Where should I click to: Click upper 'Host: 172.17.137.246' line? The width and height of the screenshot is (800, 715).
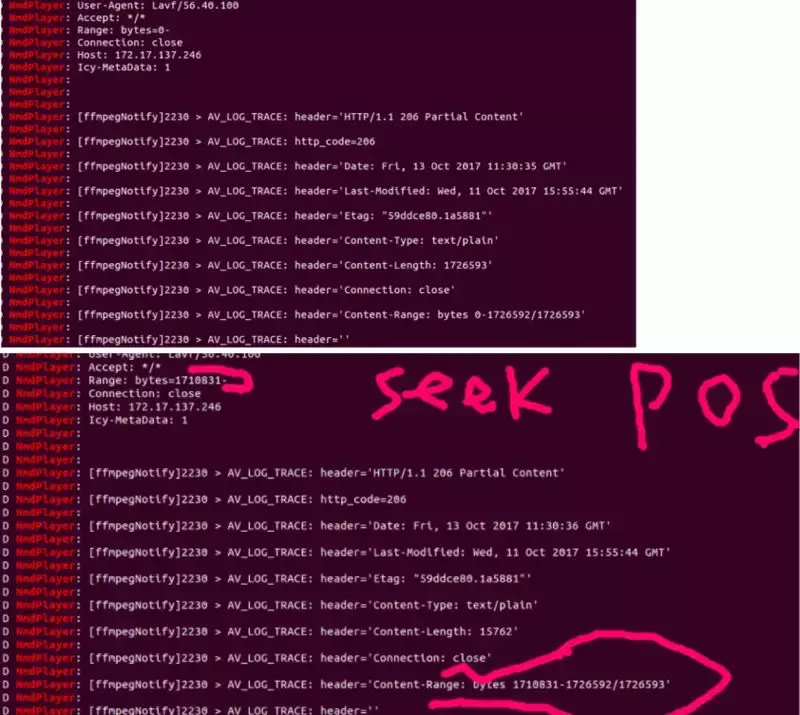point(139,55)
